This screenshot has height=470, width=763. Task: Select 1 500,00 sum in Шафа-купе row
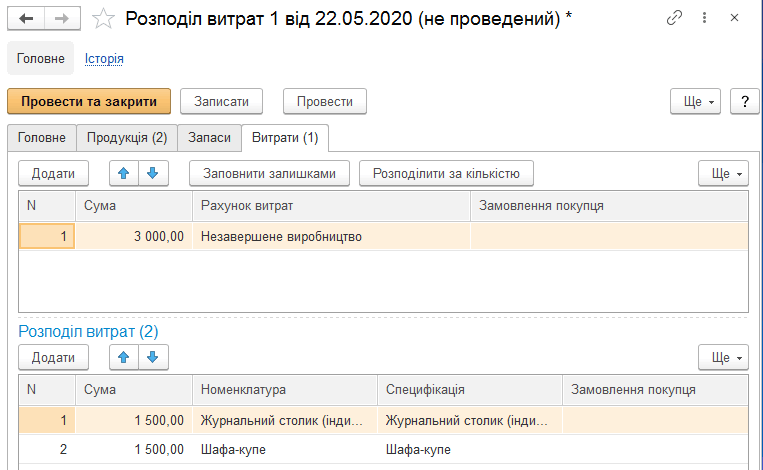click(134, 449)
